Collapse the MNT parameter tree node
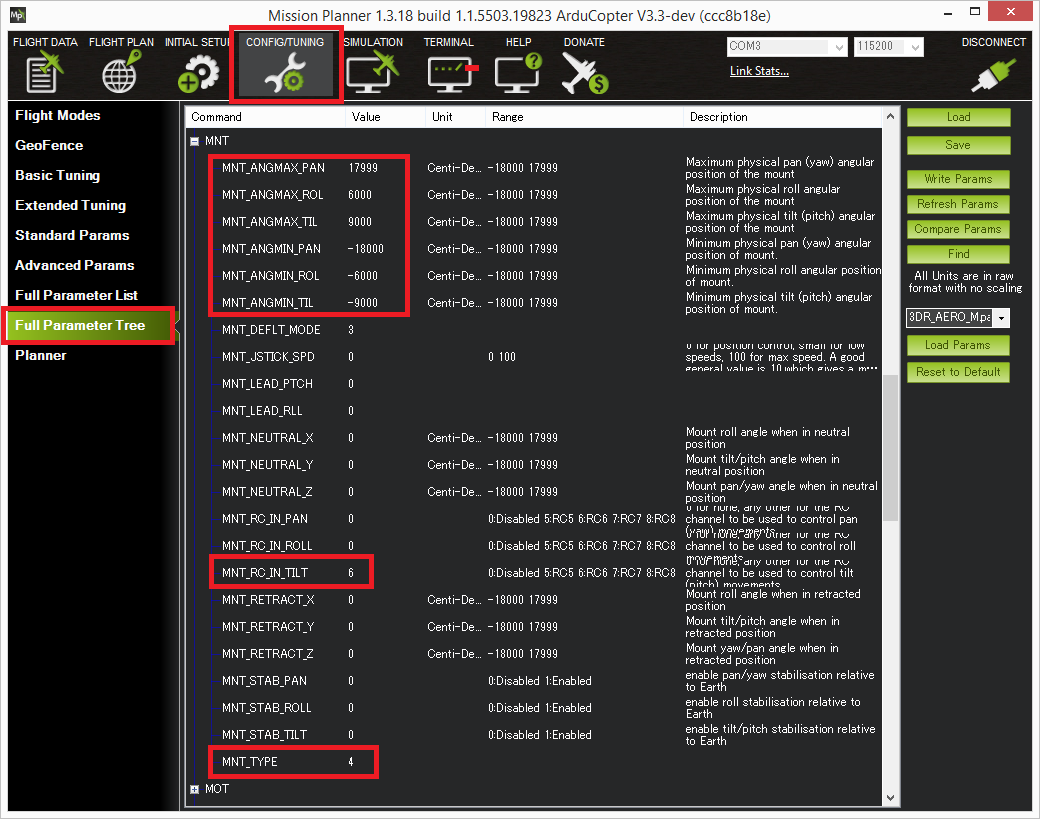Screen dimensions: 1040x819 (x=195, y=142)
